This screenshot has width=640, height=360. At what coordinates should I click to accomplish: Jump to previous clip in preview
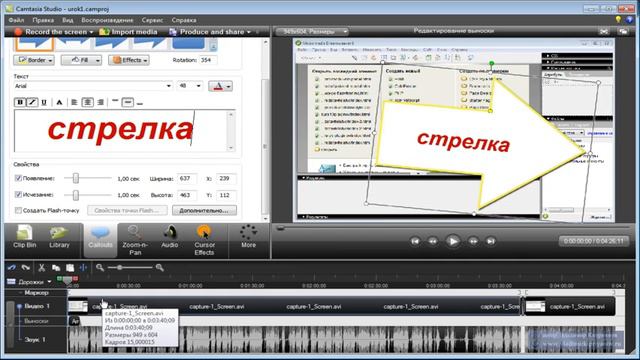pos(415,241)
